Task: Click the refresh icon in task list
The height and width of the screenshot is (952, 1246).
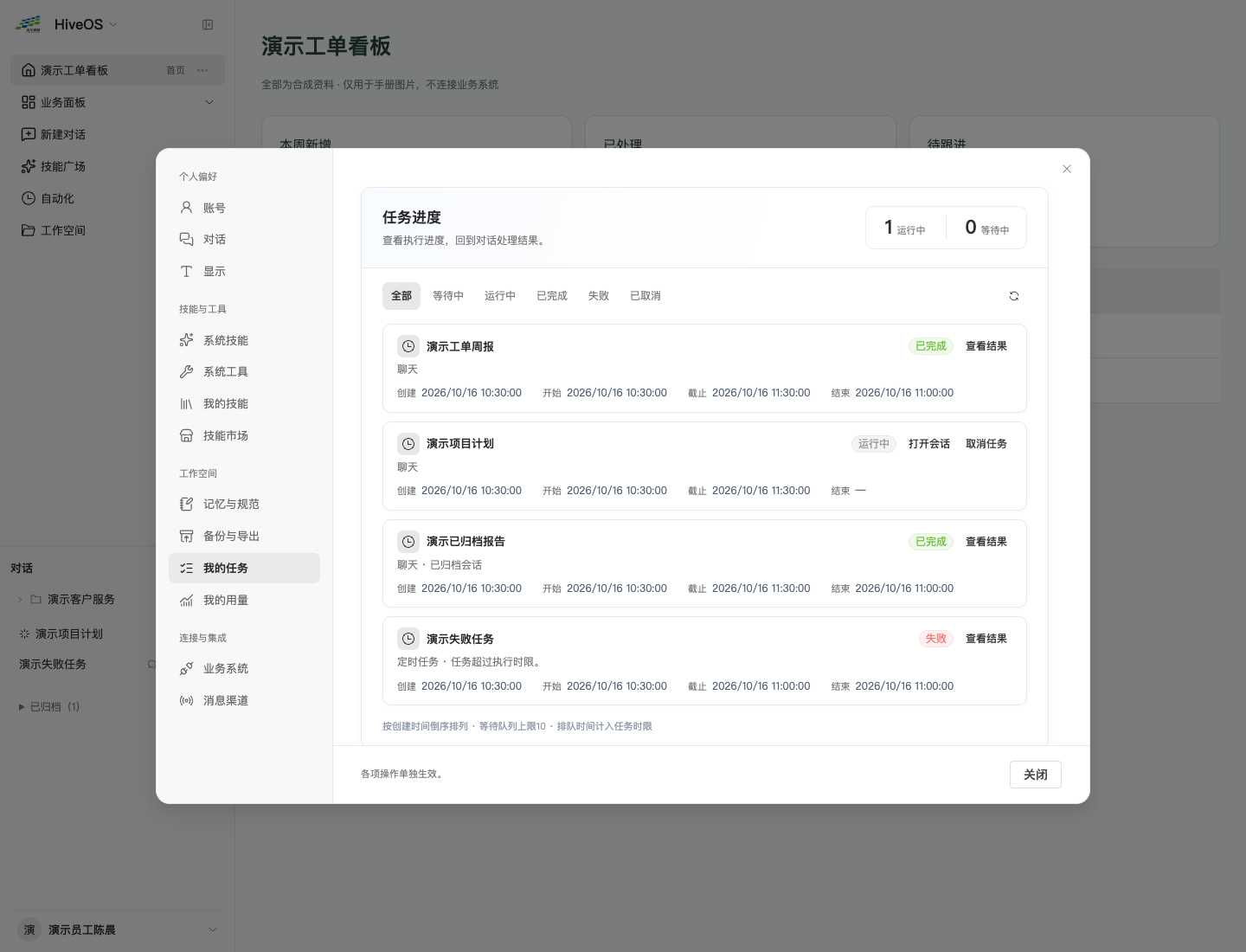Action: (1014, 296)
